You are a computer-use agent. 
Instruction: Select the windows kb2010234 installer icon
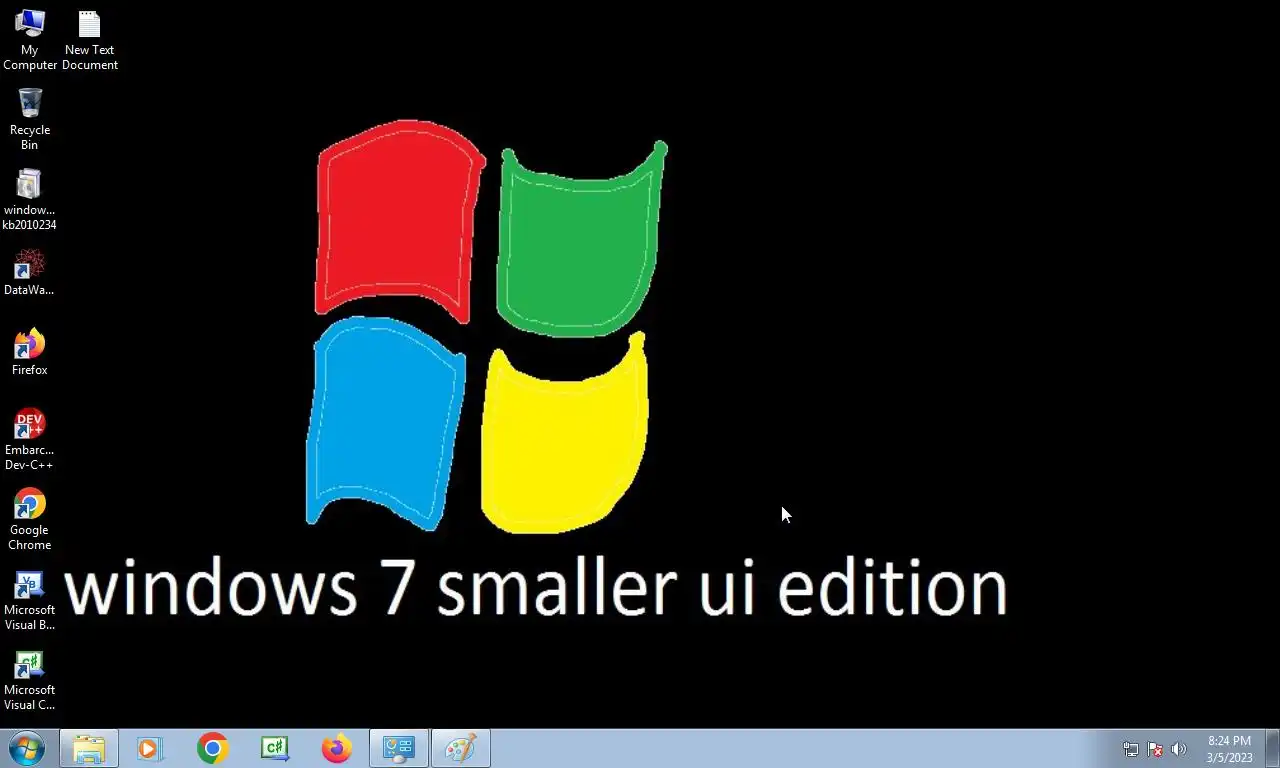coord(29,200)
